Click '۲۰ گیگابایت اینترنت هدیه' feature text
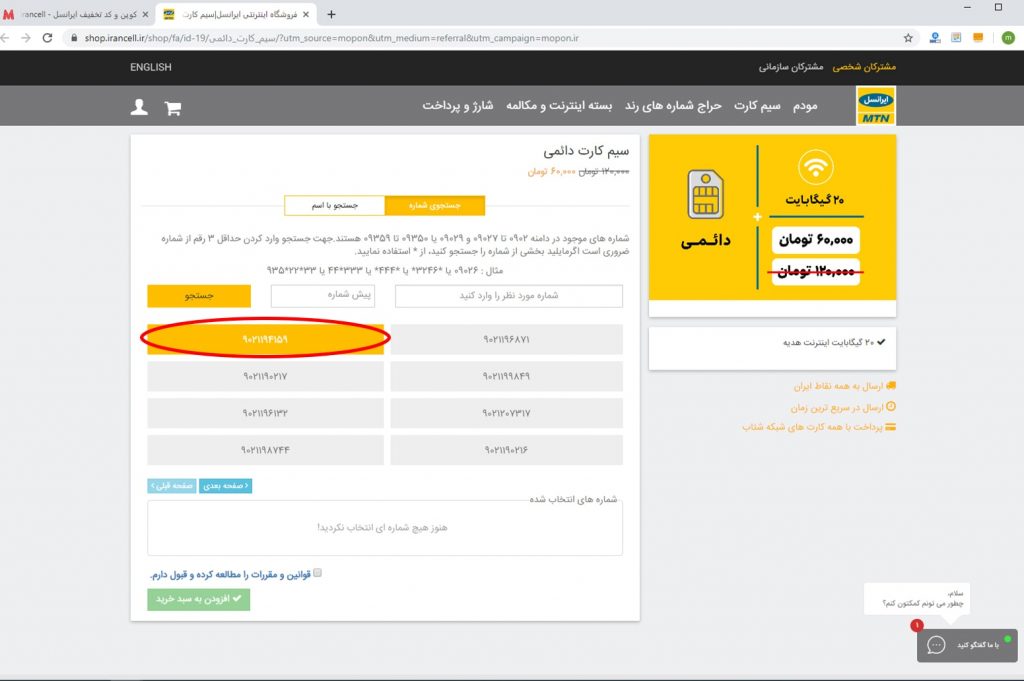This screenshot has width=1024, height=681. (829, 342)
